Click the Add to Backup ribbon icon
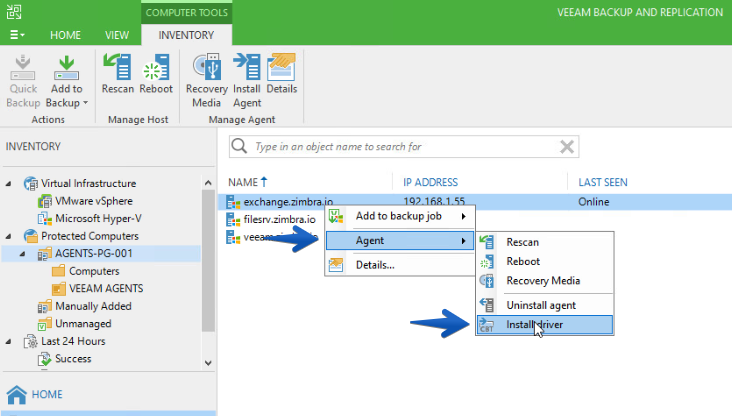Screen dimensions: 732x416 coord(66,80)
